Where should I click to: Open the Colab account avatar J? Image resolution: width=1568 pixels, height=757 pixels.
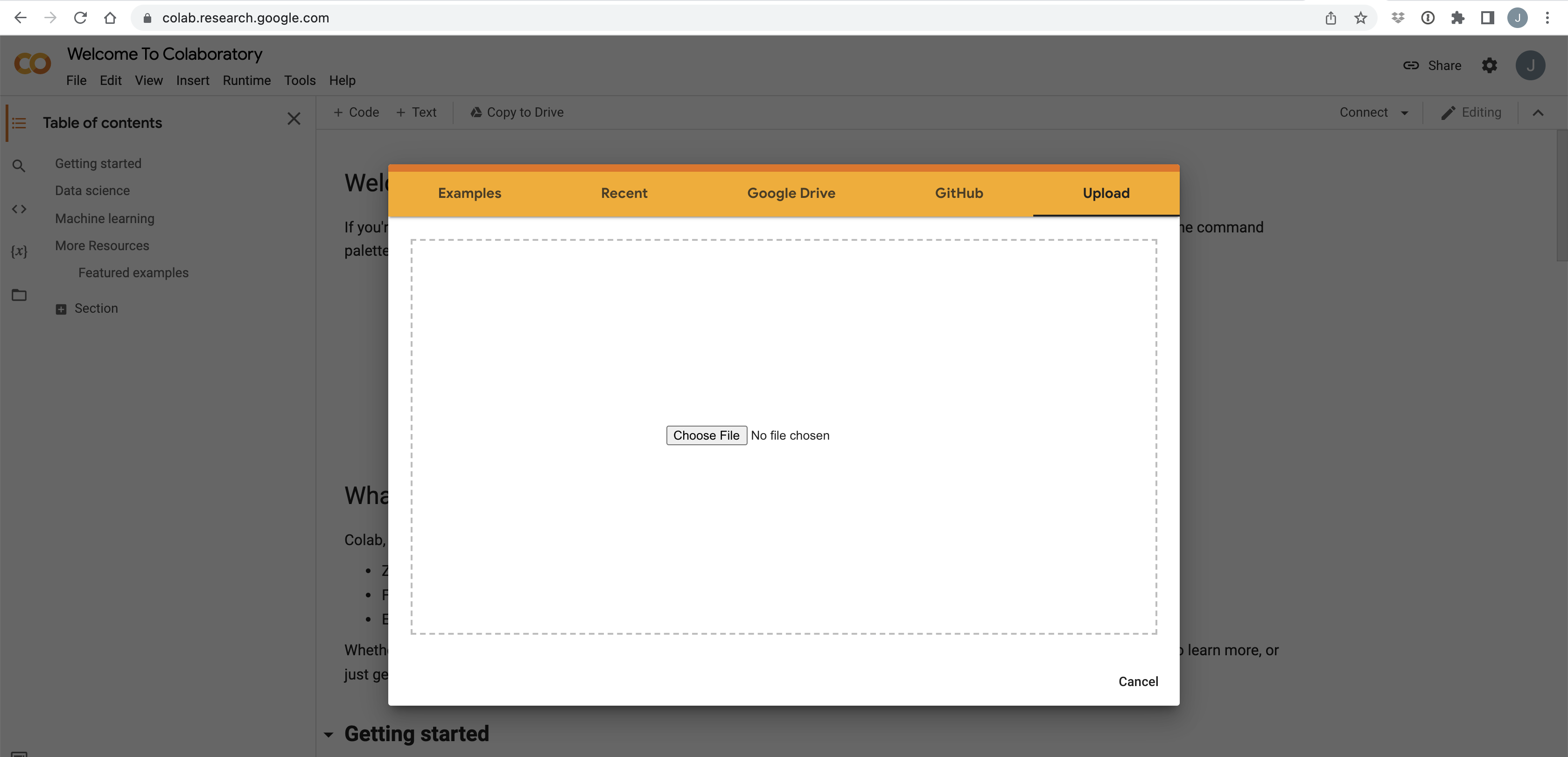pos(1530,65)
